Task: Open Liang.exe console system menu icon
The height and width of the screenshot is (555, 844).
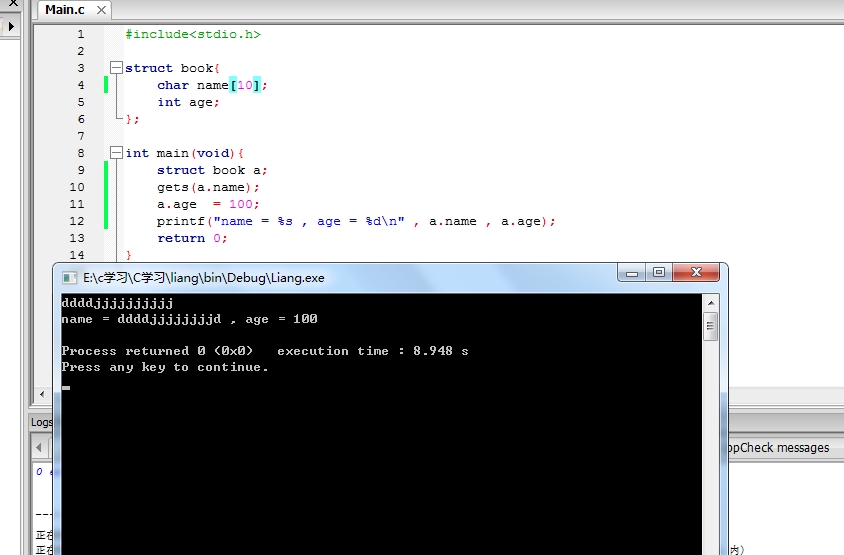Action: [69, 278]
